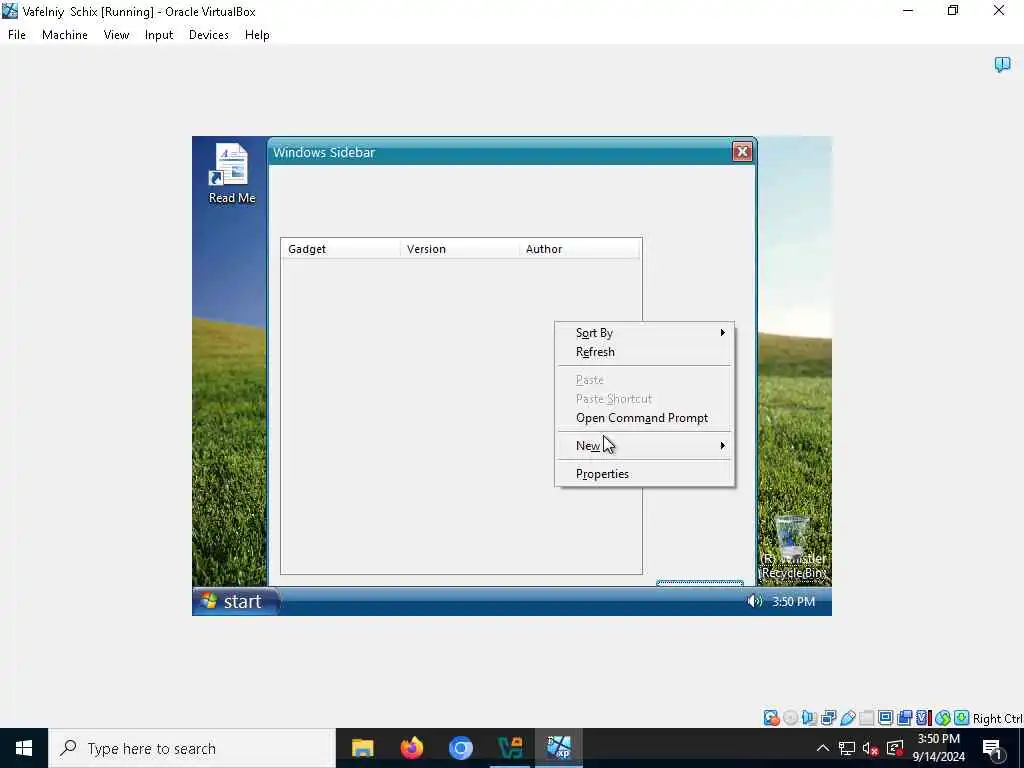Open host action center notifications

click(993, 748)
